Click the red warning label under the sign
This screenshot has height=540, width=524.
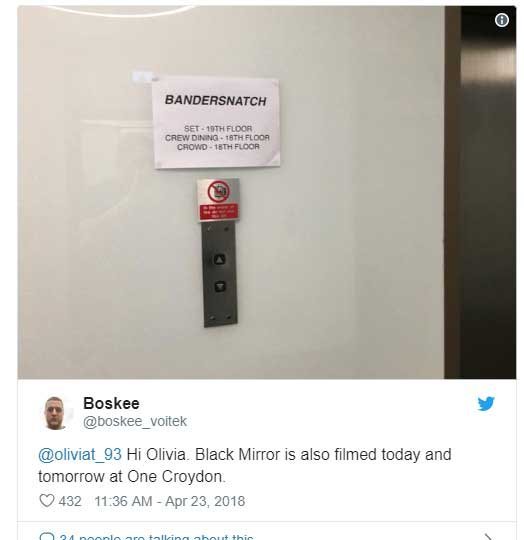coord(219,212)
